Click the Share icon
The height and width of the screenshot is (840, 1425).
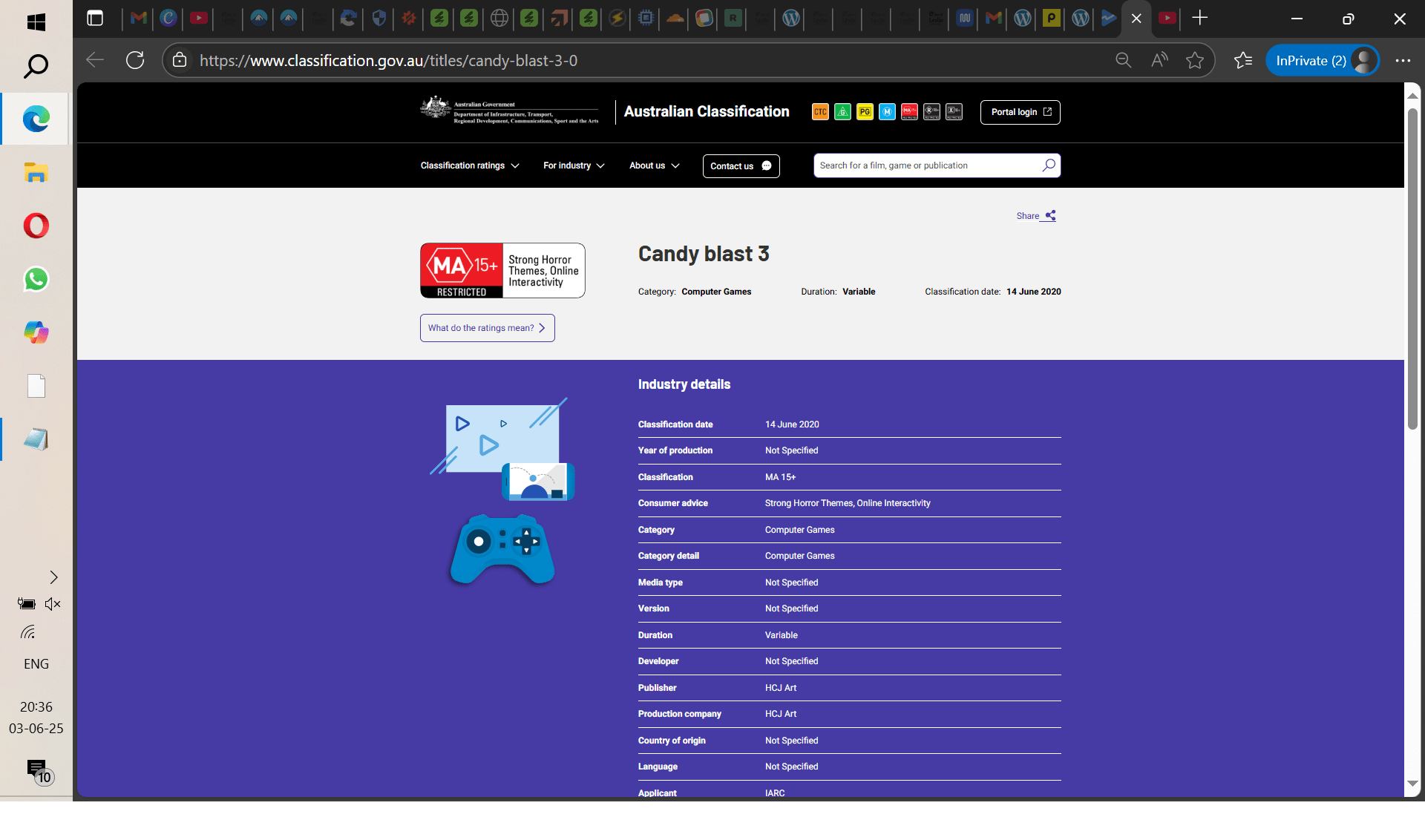pos(1050,216)
